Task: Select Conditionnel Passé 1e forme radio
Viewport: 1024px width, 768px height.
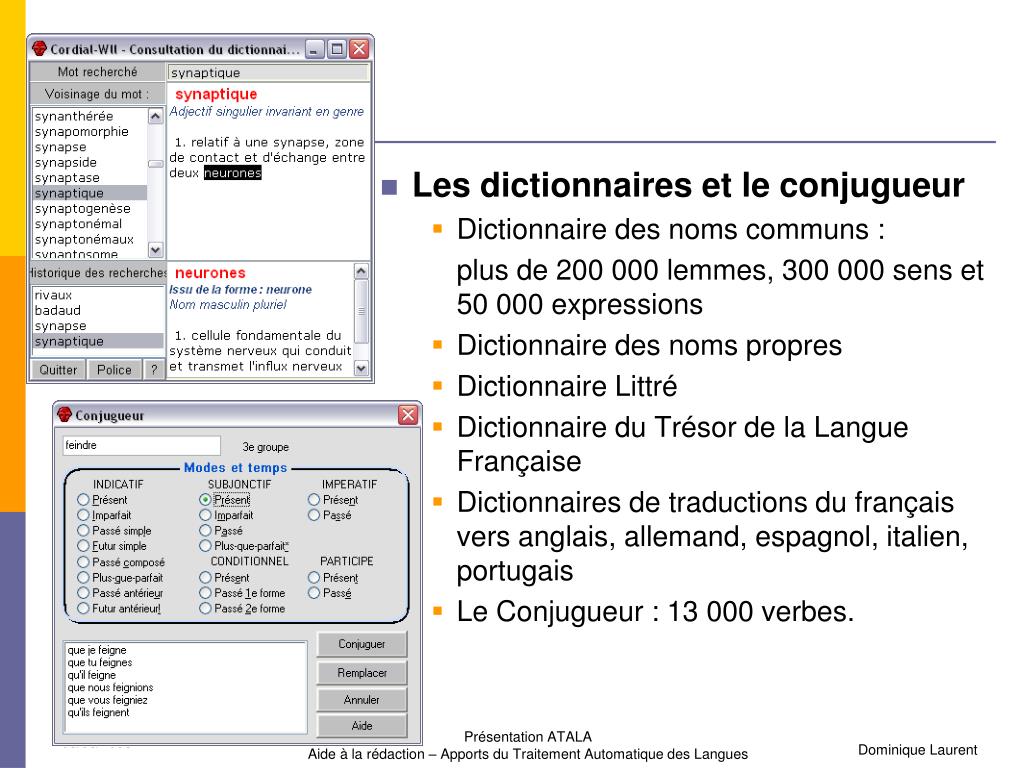Action: click(x=205, y=593)
